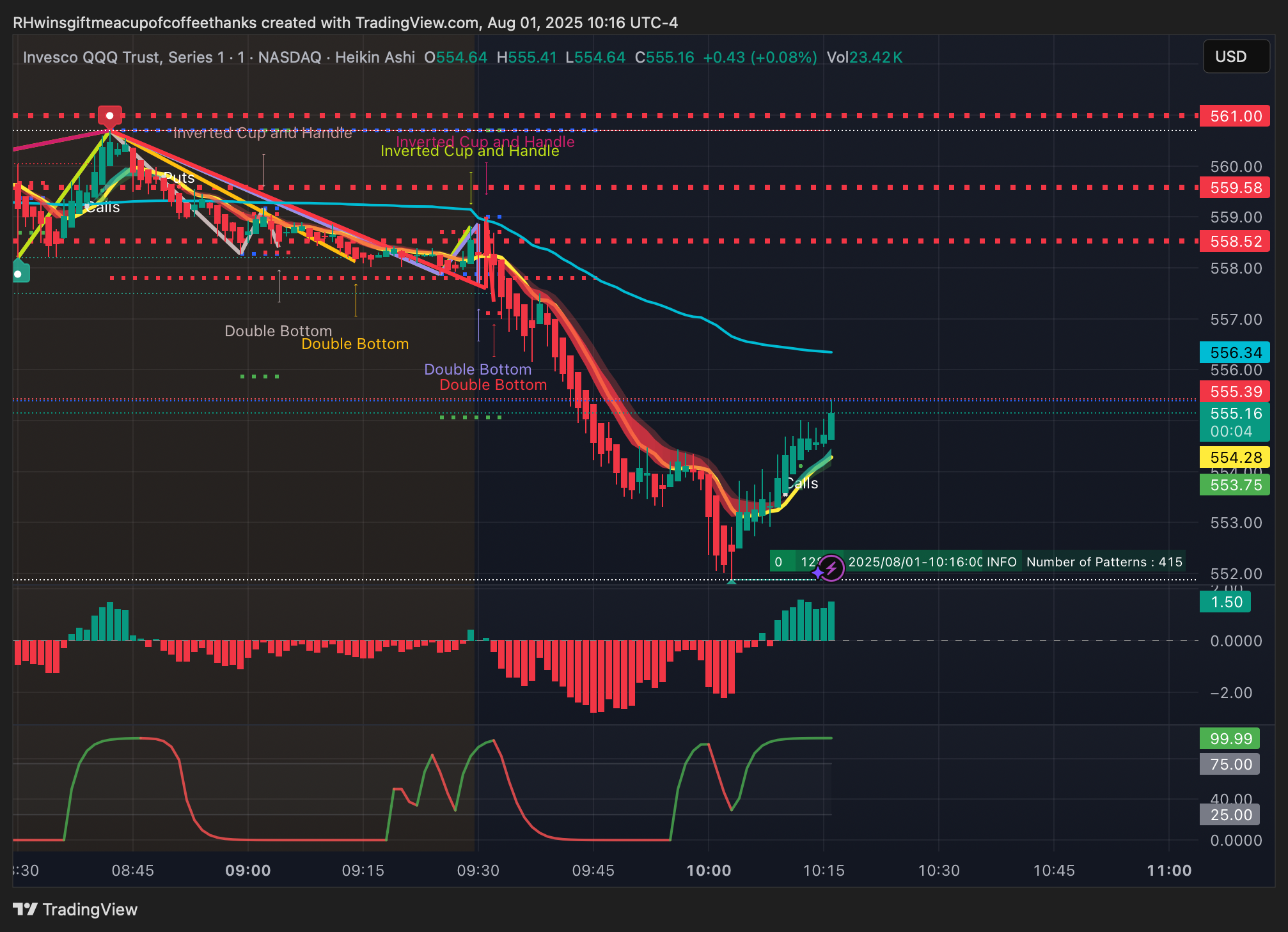The height and width of the screenshot is (932, 1288).
Task: Click the purple Double Bottom label
Action: 478,369
